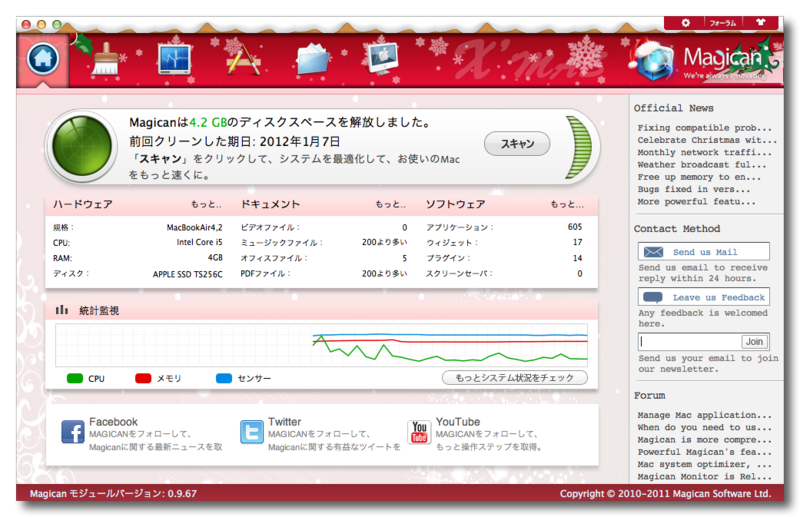This screenshot has height=517, width=800.
Task: Open news 'Celebrate Christmas wit...'
Action: [x=707, y=140]
